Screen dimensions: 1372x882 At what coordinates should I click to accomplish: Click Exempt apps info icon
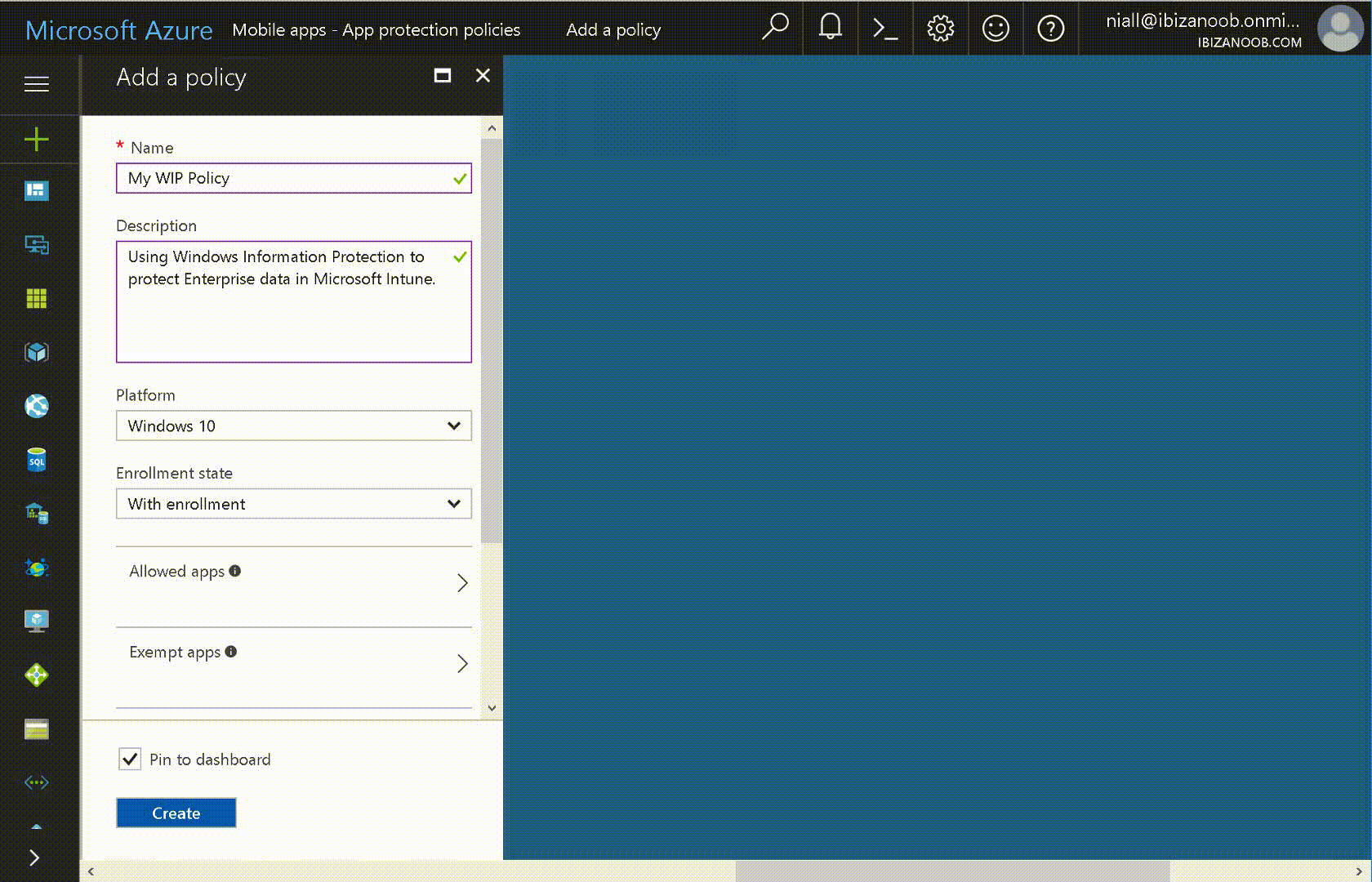pyautogui.click(x=231, y=652)
